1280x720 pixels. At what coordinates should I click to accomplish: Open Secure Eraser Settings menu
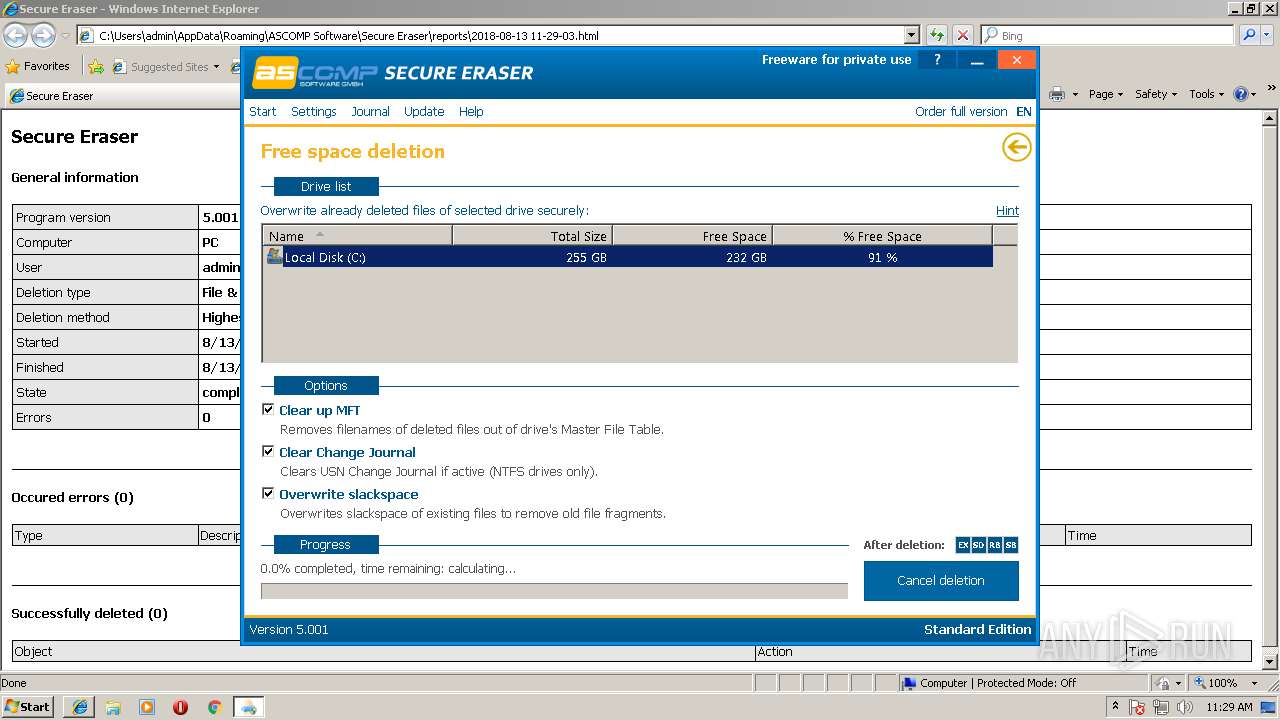[x=314, y=111]
